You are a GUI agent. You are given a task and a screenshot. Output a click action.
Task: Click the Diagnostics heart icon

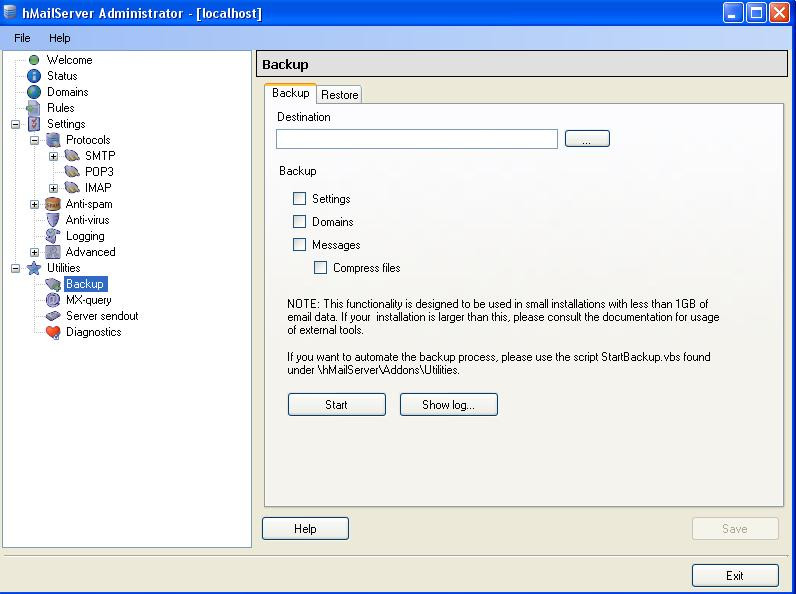pyautogui.click(x=53, y=332)
